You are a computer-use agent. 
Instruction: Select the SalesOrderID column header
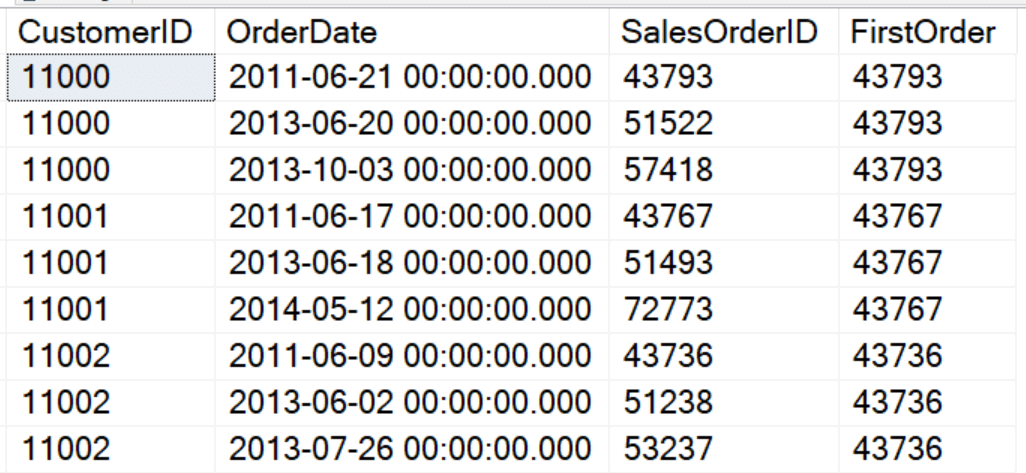pyautogui.click(x=724, y=31)
